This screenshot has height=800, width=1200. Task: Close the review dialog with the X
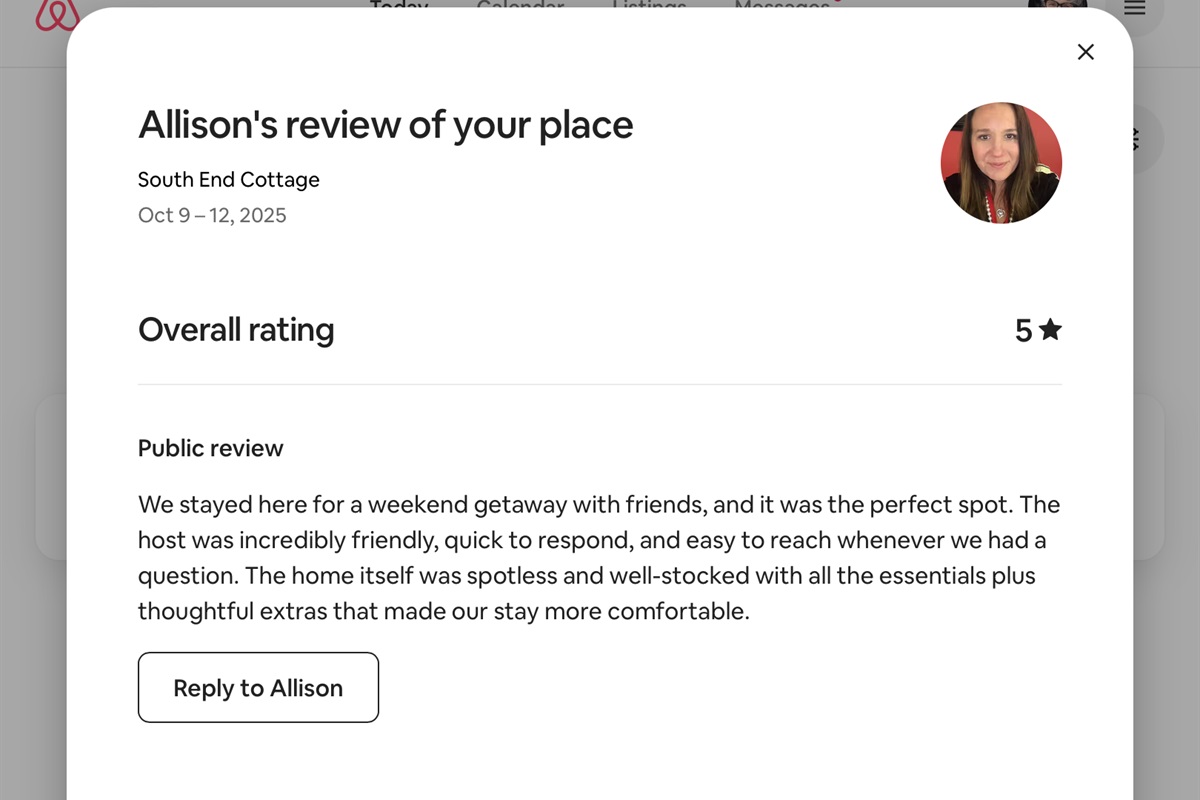[x=1085, y=51]
